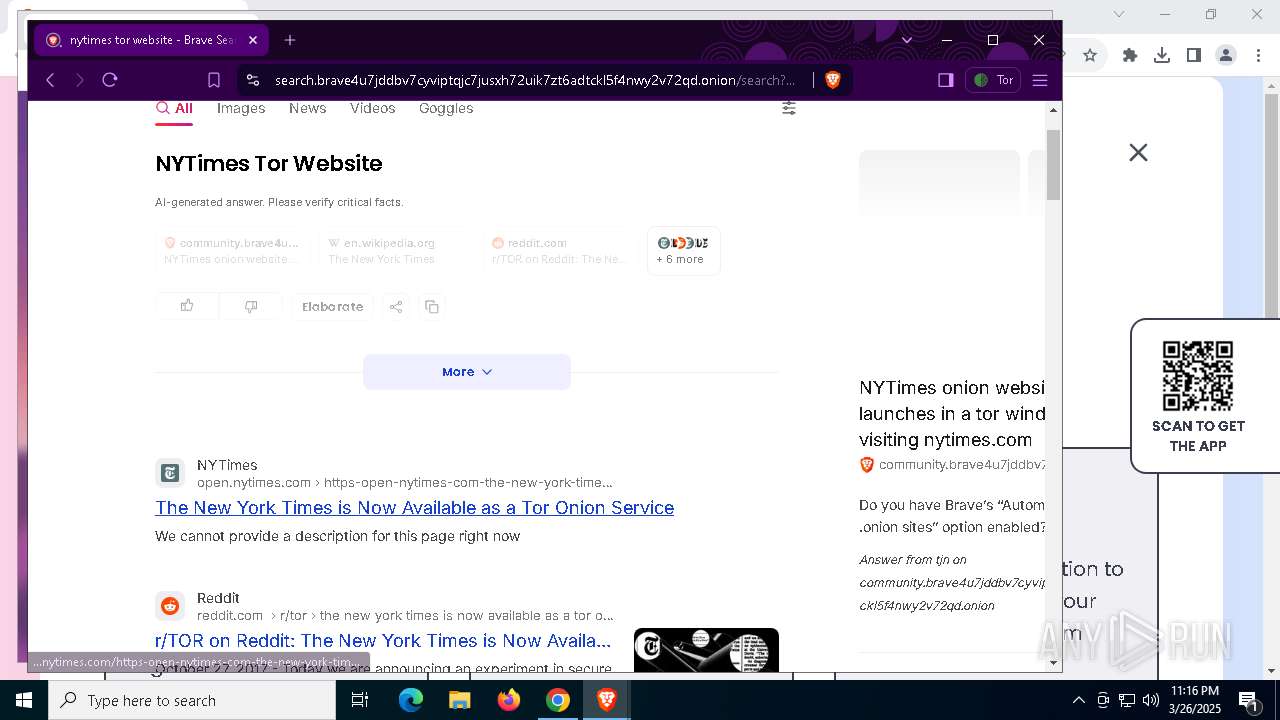
Task: Go forward in Brave browser
Action: [80, 80]
